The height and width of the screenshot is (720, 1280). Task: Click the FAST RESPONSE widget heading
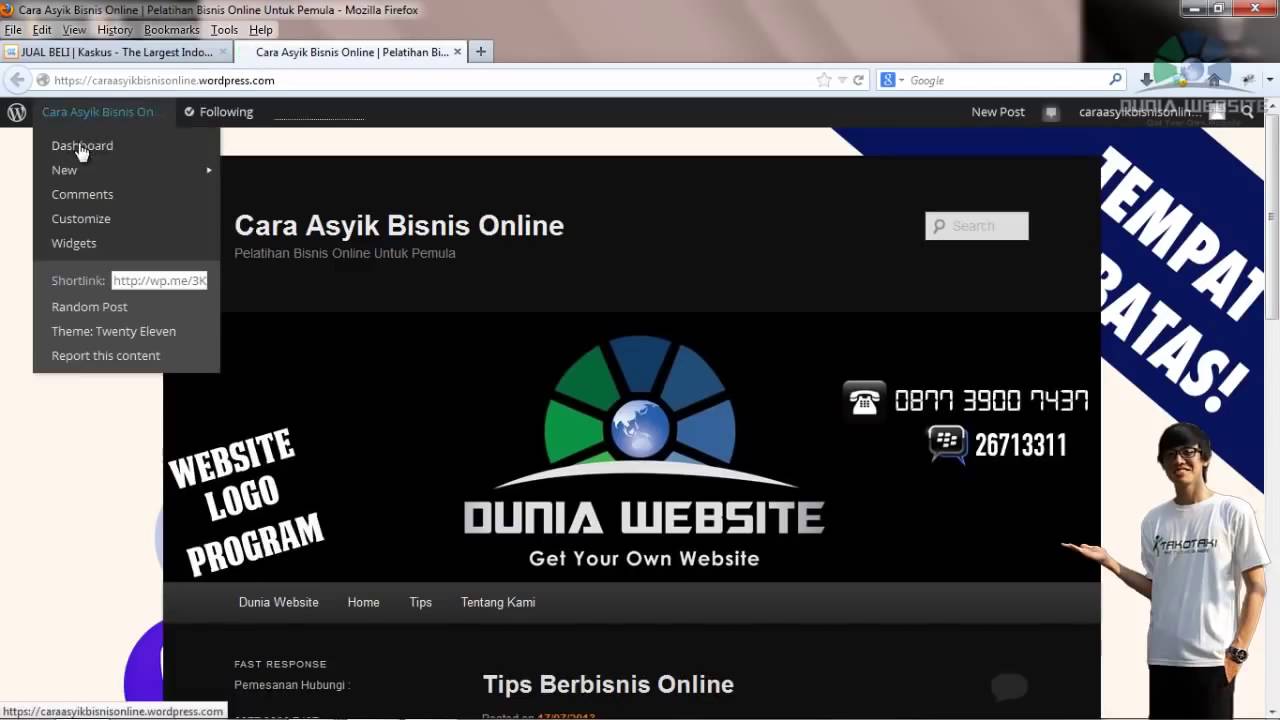280,664
